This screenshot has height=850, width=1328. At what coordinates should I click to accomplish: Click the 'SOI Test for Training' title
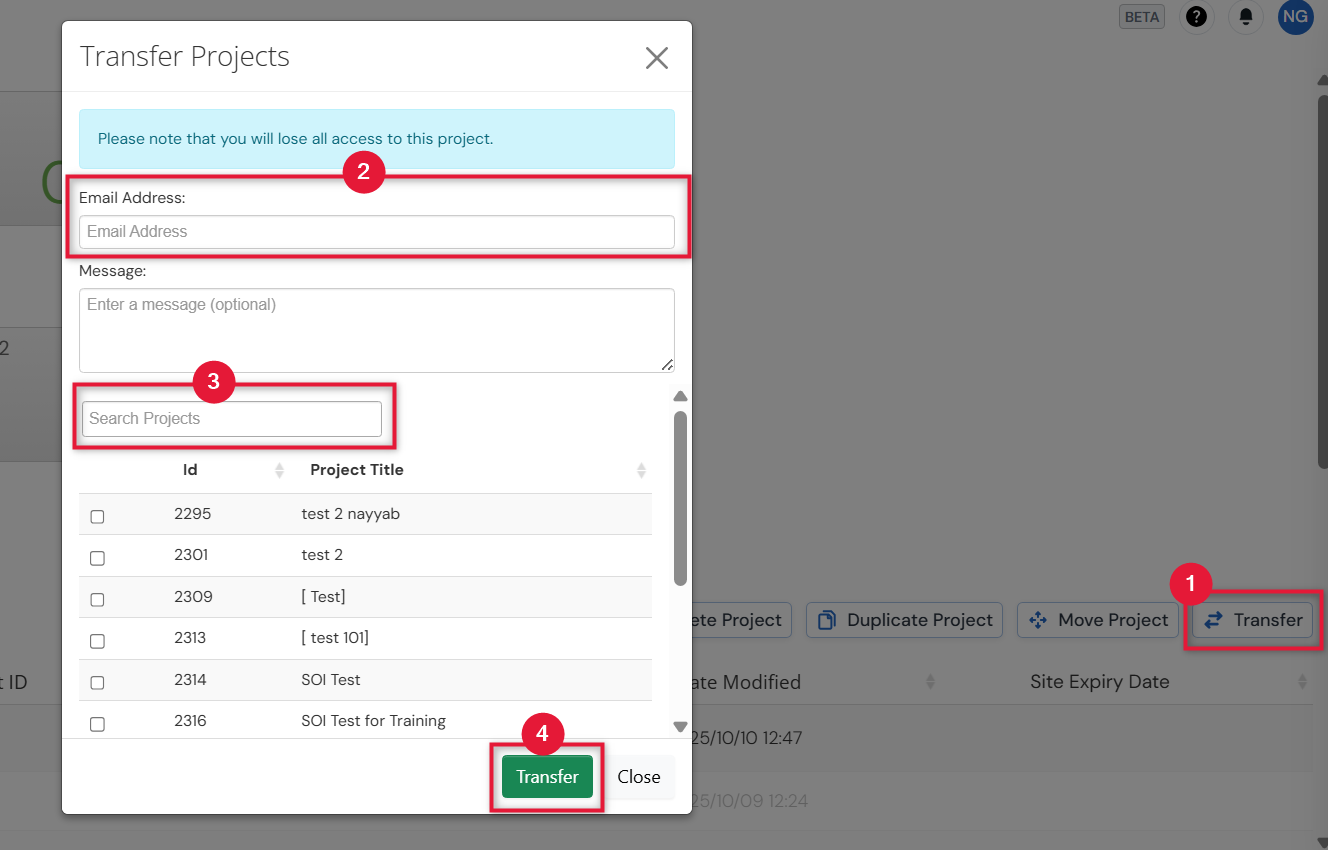pyautogui.click(x=373, y=721)
